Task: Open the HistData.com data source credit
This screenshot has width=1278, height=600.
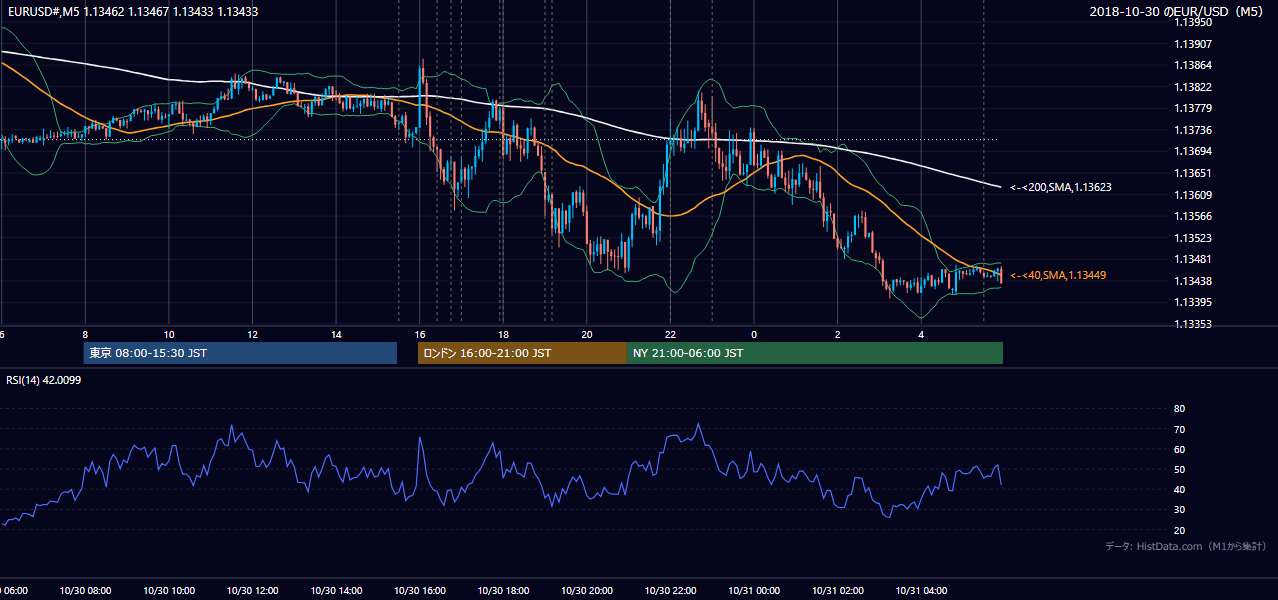Action: click(x=1186, y=546)
